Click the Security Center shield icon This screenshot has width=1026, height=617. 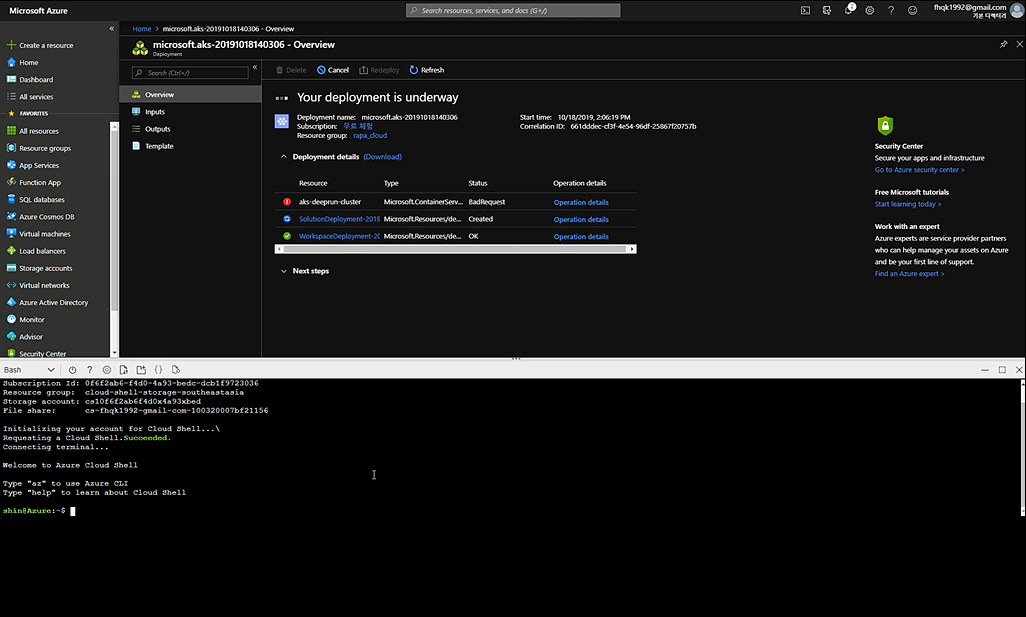coord(885,125)
